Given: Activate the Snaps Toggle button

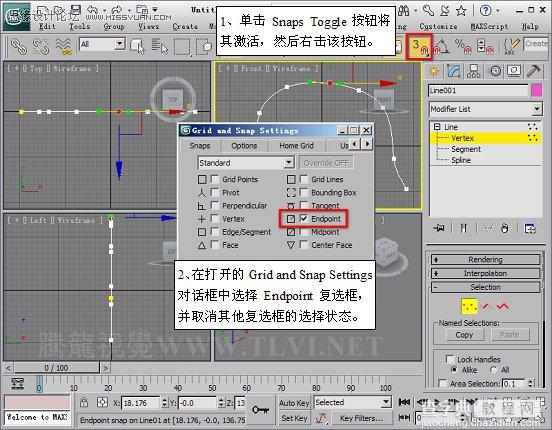Looking at the screenshot, I should (x=419, y=46).
